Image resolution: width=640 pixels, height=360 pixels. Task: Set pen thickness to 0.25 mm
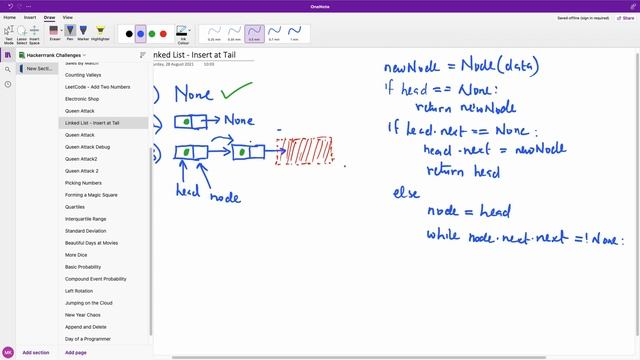[x=214, y=33]
